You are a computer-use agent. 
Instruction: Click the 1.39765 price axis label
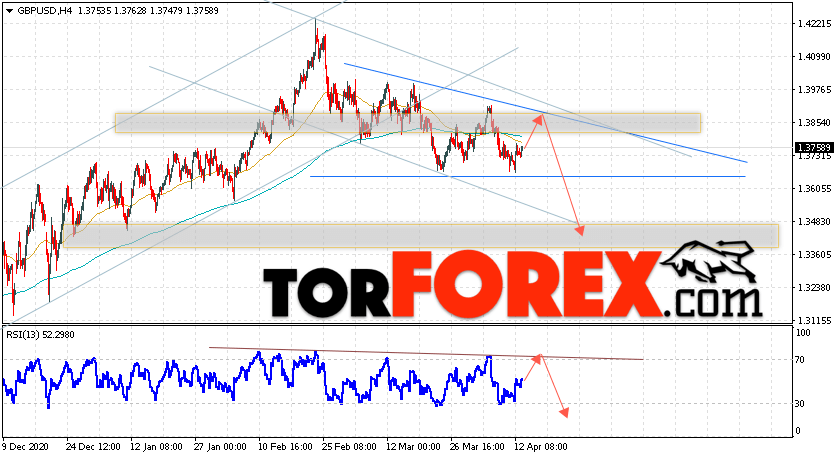(x=814, y=89)
